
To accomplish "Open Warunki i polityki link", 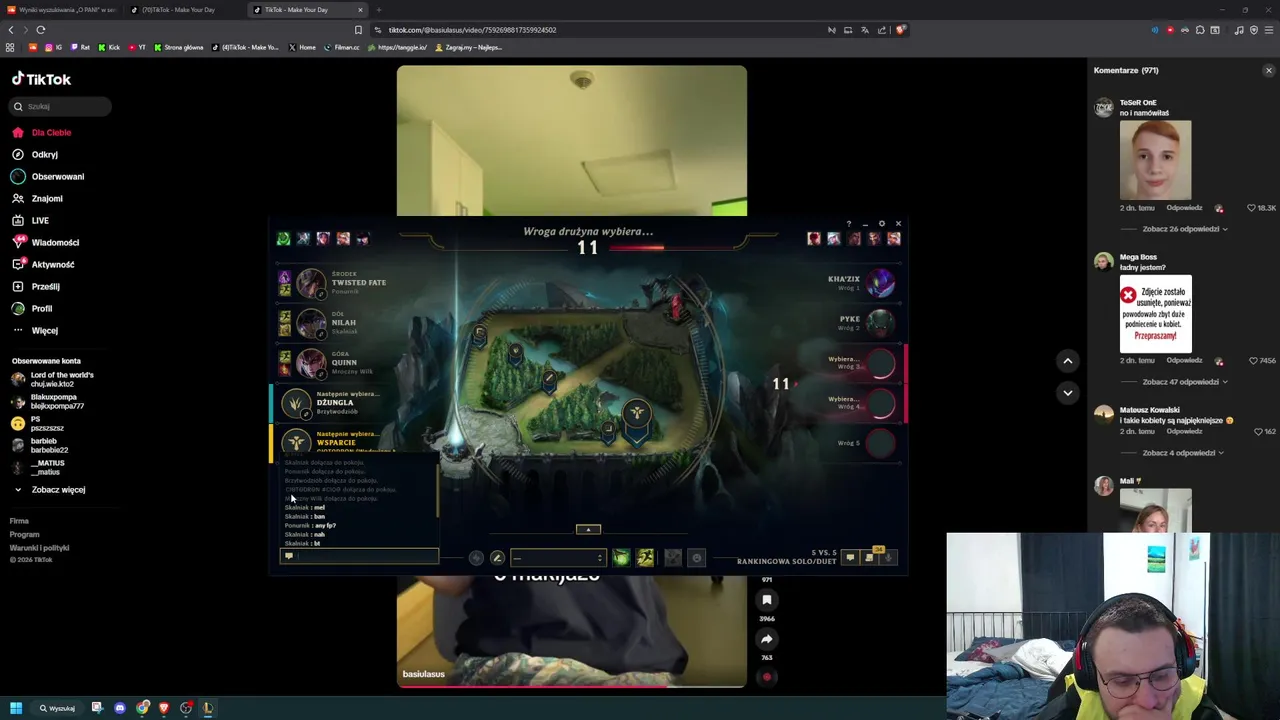I will pos(39,547).
